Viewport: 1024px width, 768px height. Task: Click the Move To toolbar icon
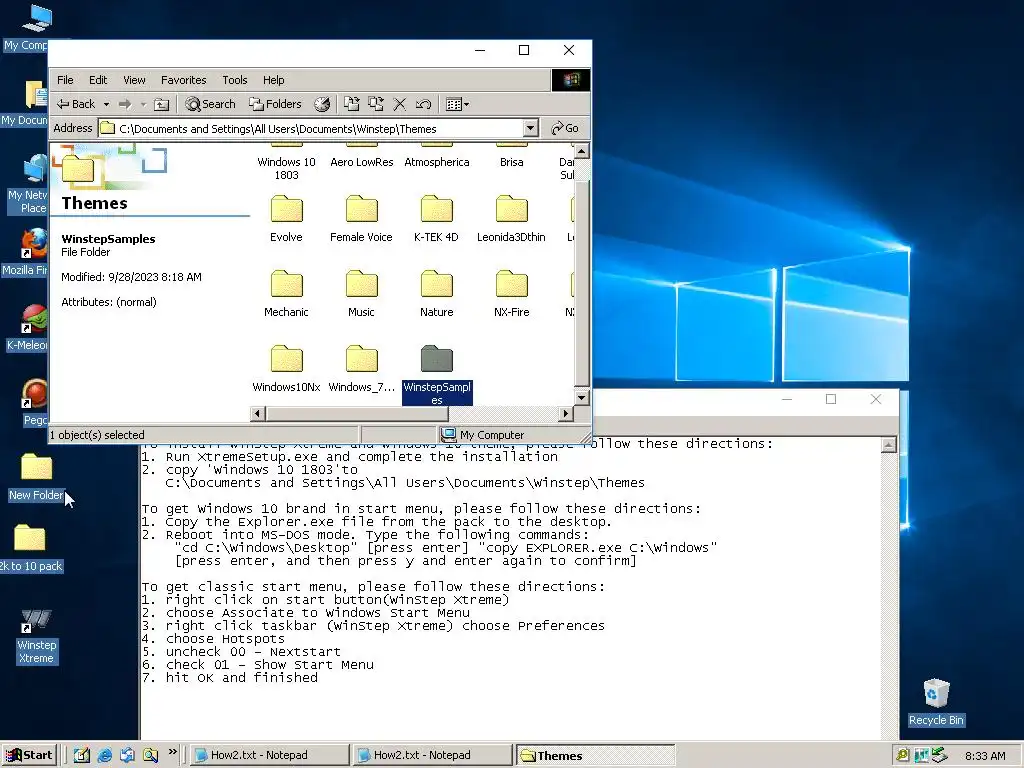pyautogui.click(x=351, y=104)
